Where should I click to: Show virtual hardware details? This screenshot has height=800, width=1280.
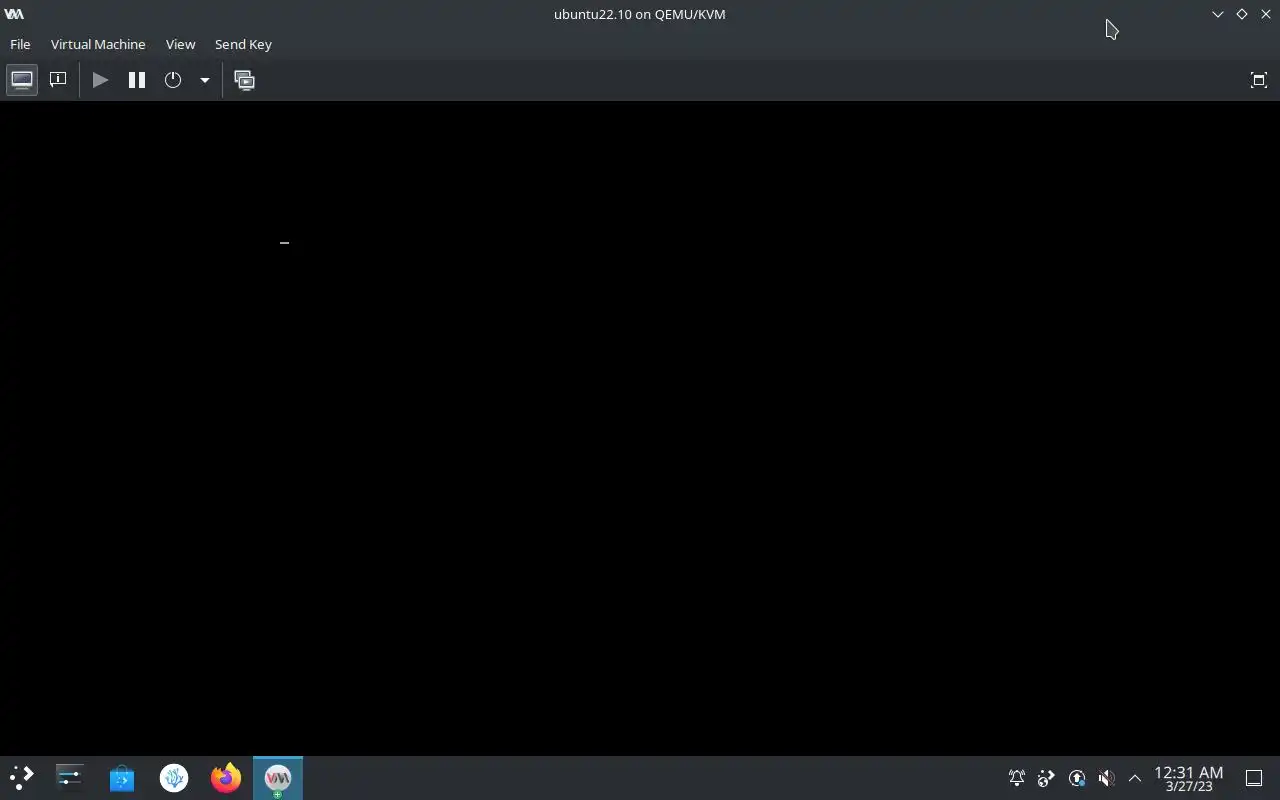coord(58,80)
